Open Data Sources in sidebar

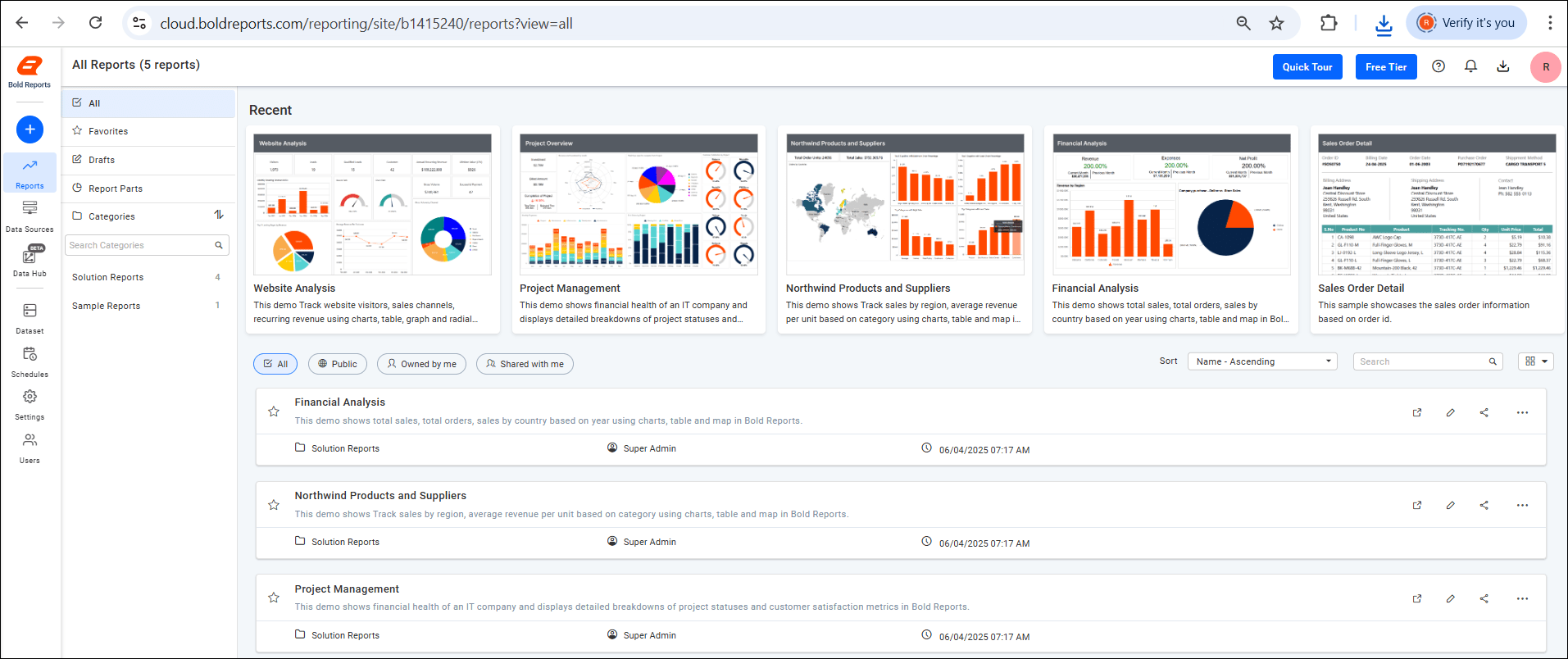click(x=30, y=216)
